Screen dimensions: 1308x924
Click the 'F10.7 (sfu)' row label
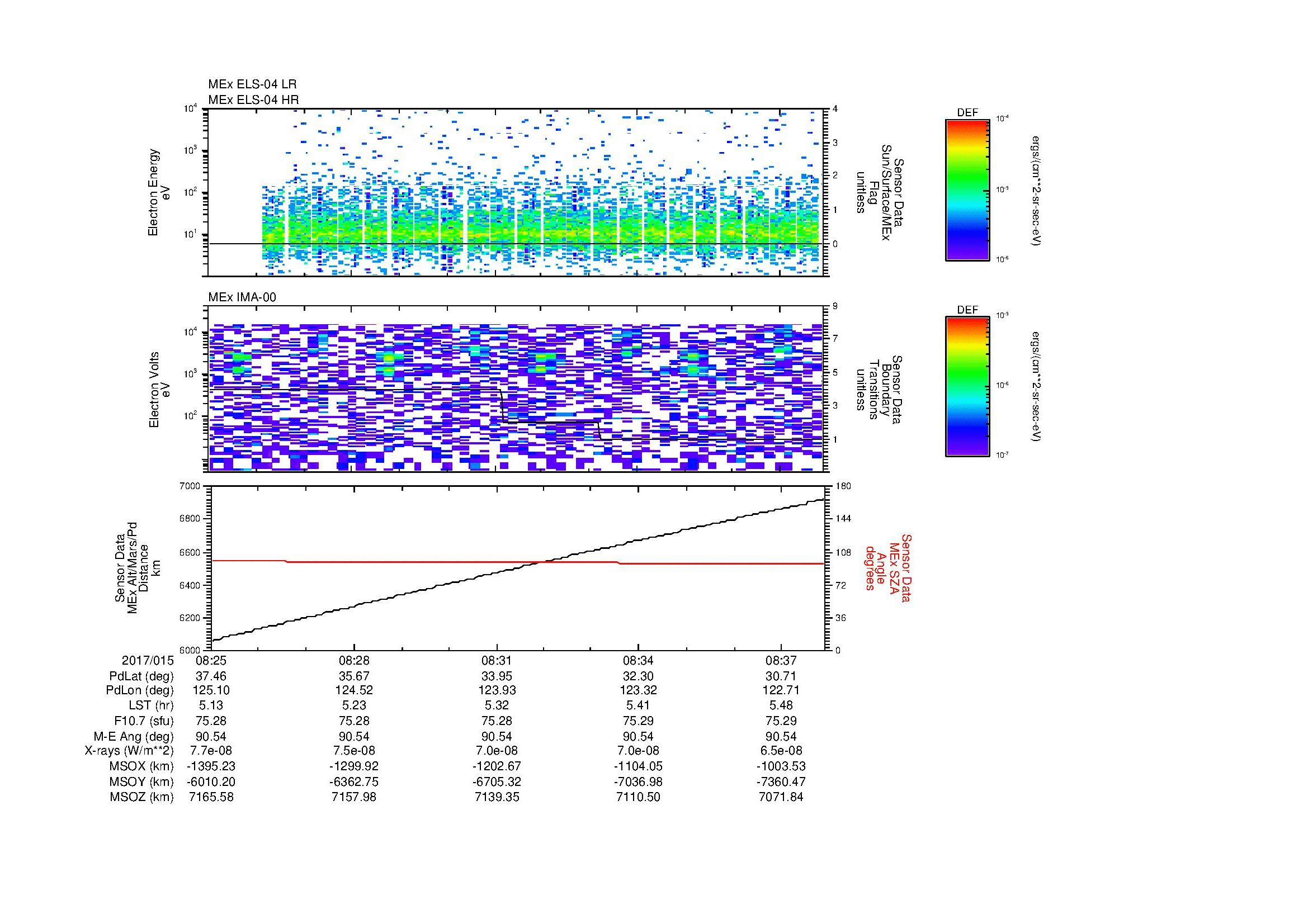144,721
